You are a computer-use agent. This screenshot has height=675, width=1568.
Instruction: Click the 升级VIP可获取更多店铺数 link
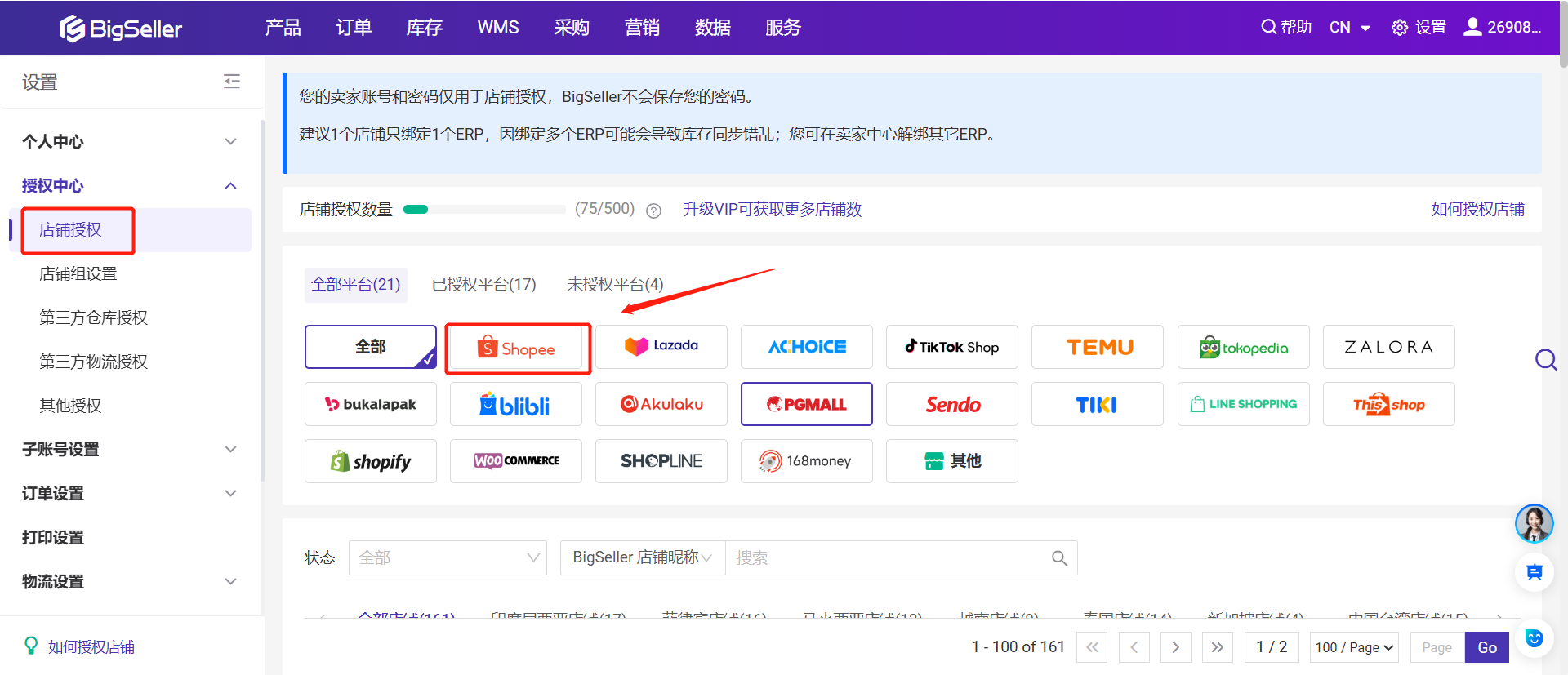772,210
